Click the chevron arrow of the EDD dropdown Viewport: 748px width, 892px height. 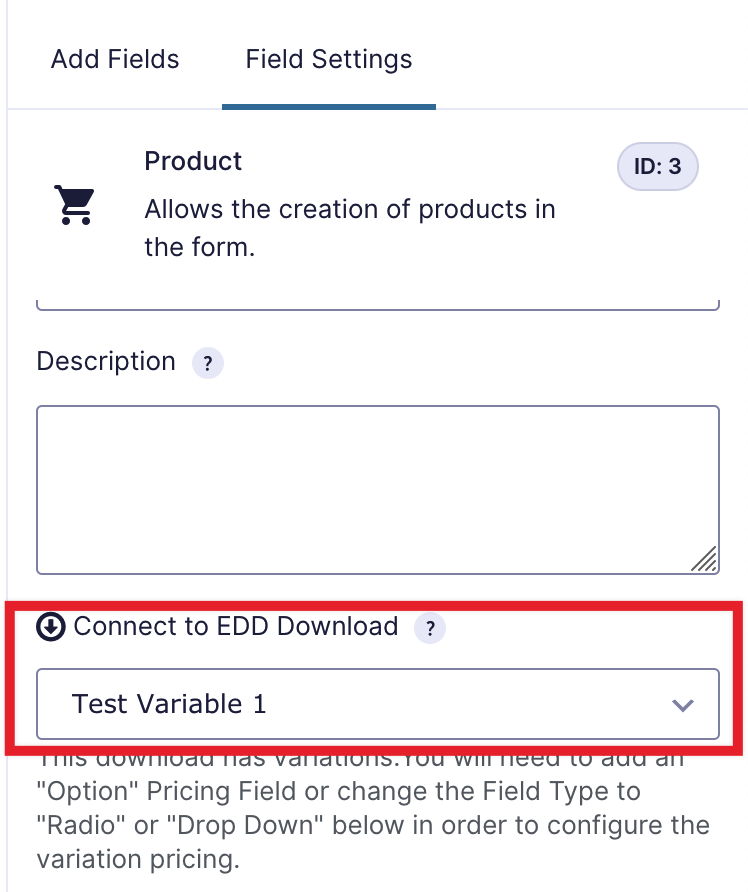(683, 705)
